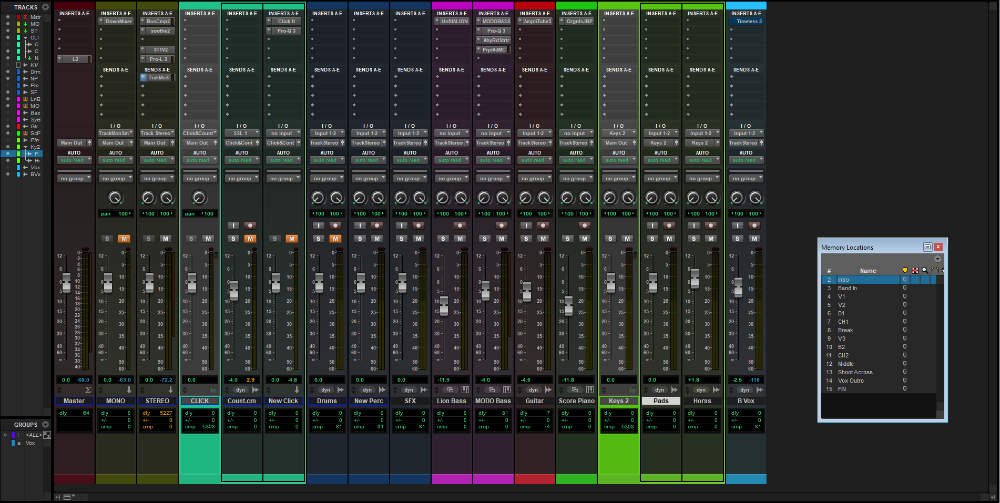
Task: Select Vox Outro memory location
Action: point(851,380)
